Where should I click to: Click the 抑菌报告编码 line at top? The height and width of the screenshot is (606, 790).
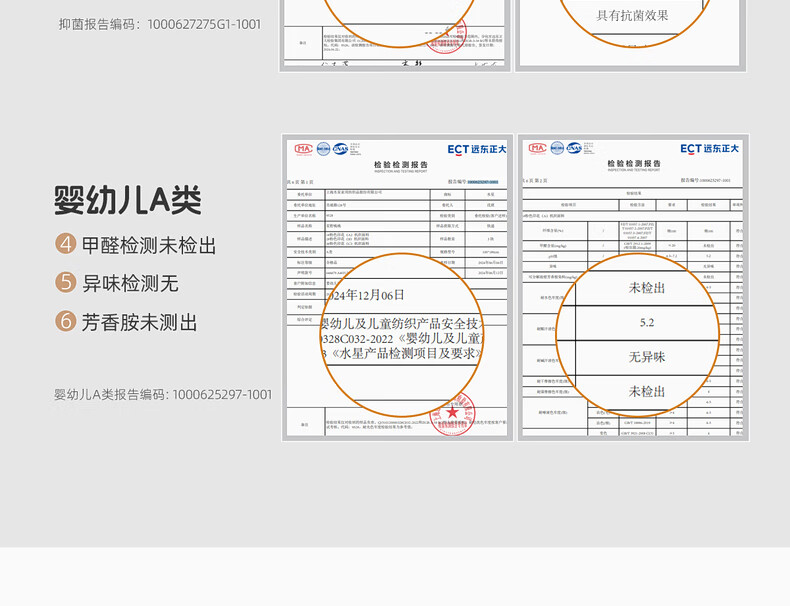(x=160, y=23)
